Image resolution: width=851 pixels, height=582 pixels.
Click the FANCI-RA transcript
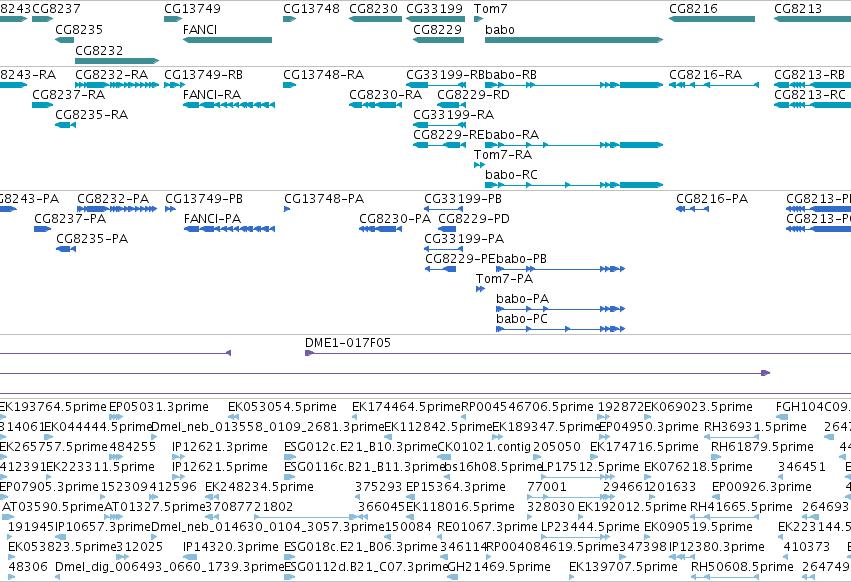point(228,105)
